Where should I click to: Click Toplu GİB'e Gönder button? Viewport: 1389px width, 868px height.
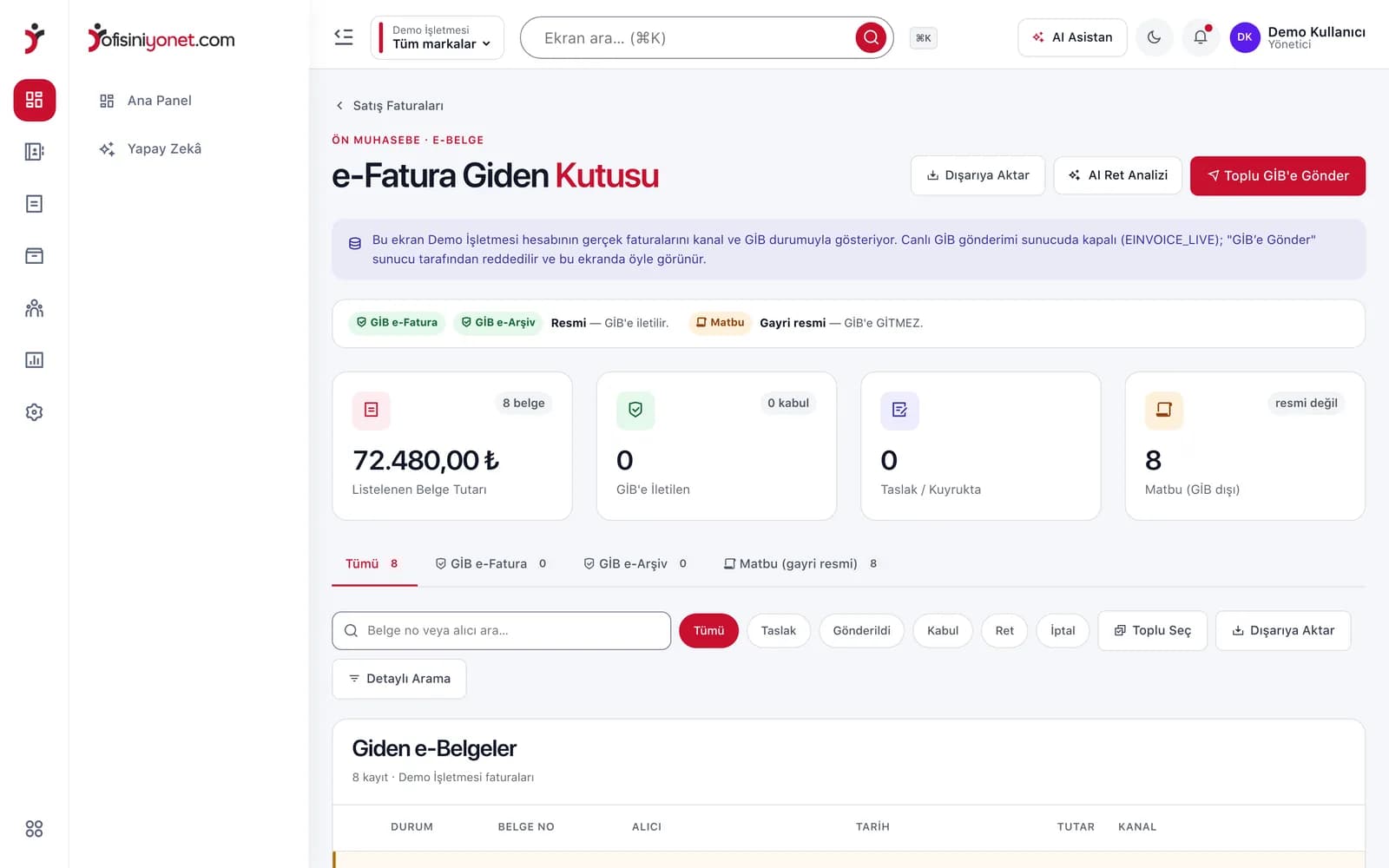pyautogui.click(x=1278, y=176)
